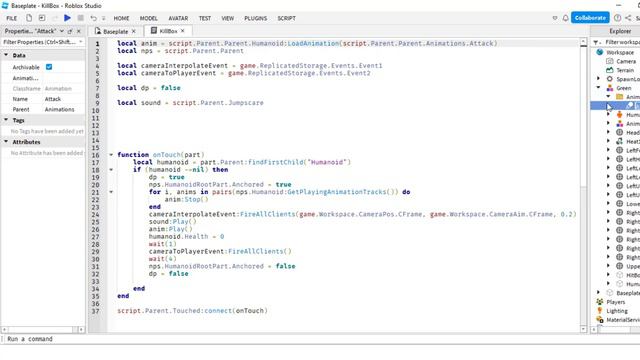The image size is (640, 360).
Task: Select the Animations folder icon
Action: click(620, 97)
